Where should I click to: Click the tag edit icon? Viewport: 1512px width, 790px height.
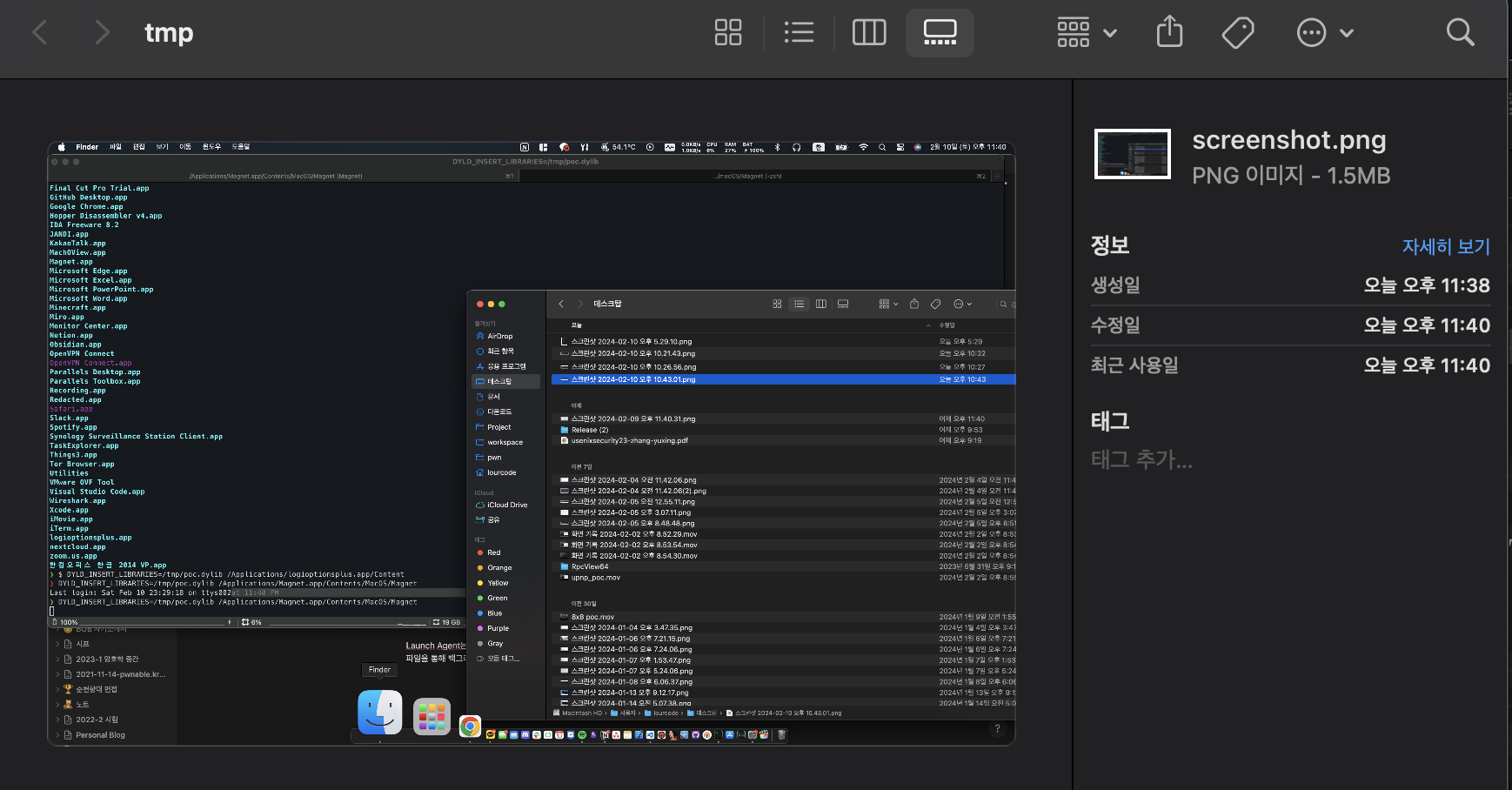click(x=1238, y=33)
